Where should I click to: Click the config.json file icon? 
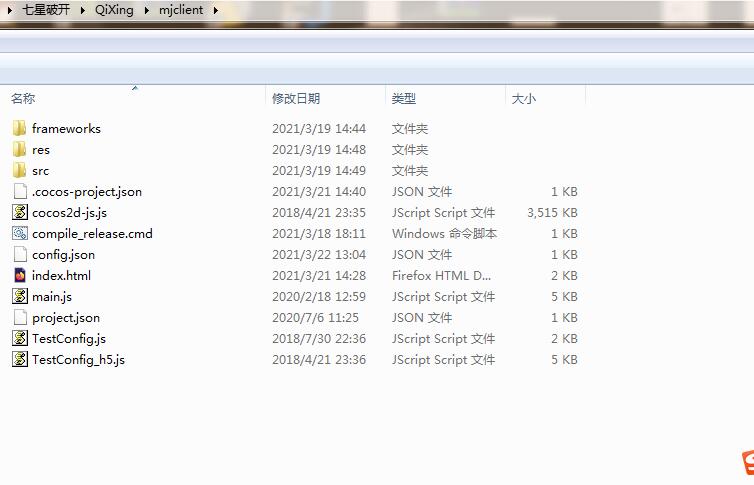20,254
